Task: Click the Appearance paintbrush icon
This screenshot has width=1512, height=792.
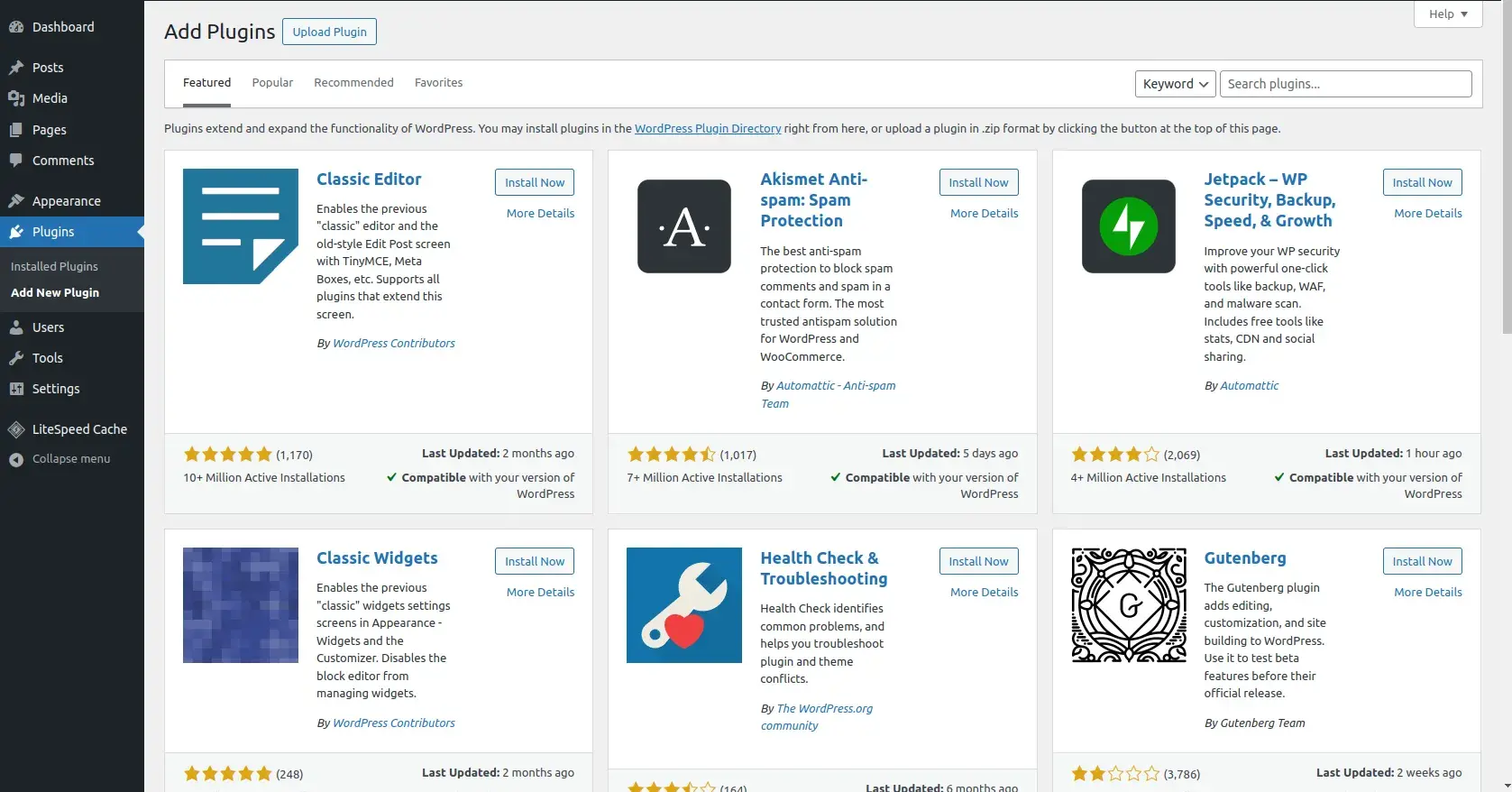Action: coord(16,201)
